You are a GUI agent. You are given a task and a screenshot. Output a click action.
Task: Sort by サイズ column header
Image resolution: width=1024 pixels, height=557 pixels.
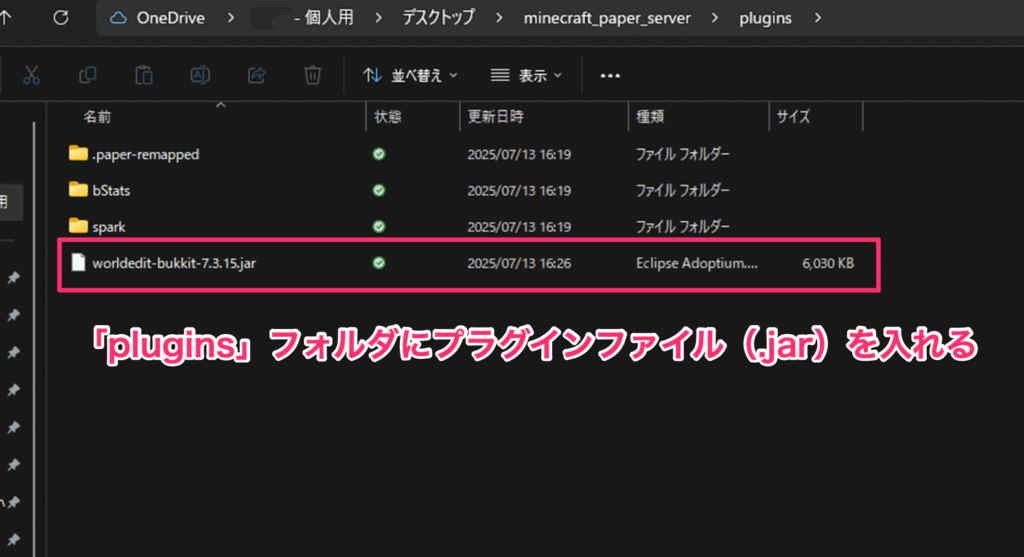click(793, 117)
